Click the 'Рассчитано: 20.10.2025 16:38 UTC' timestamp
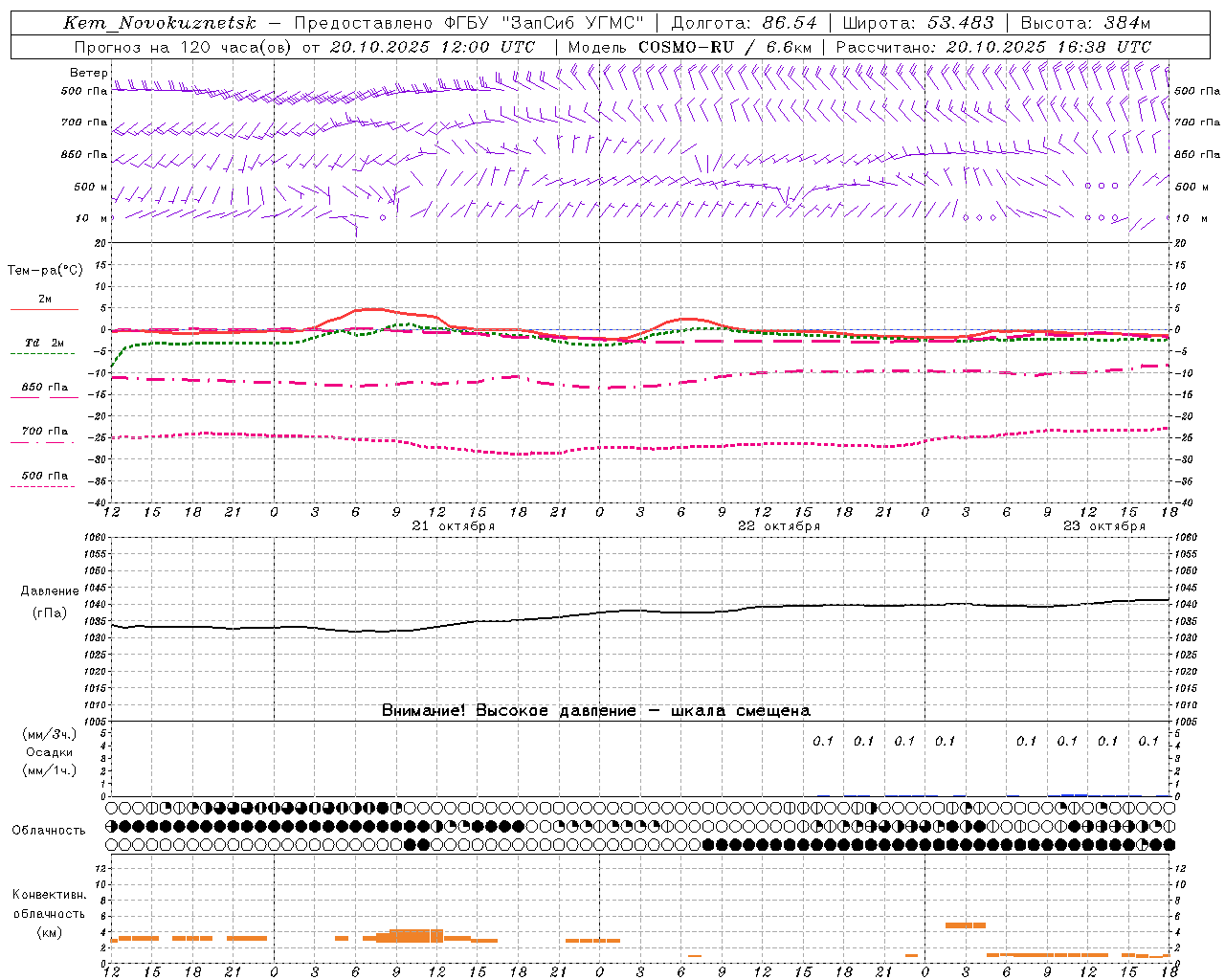Screen dimensions: 1225x980 (x=993, y=47)
